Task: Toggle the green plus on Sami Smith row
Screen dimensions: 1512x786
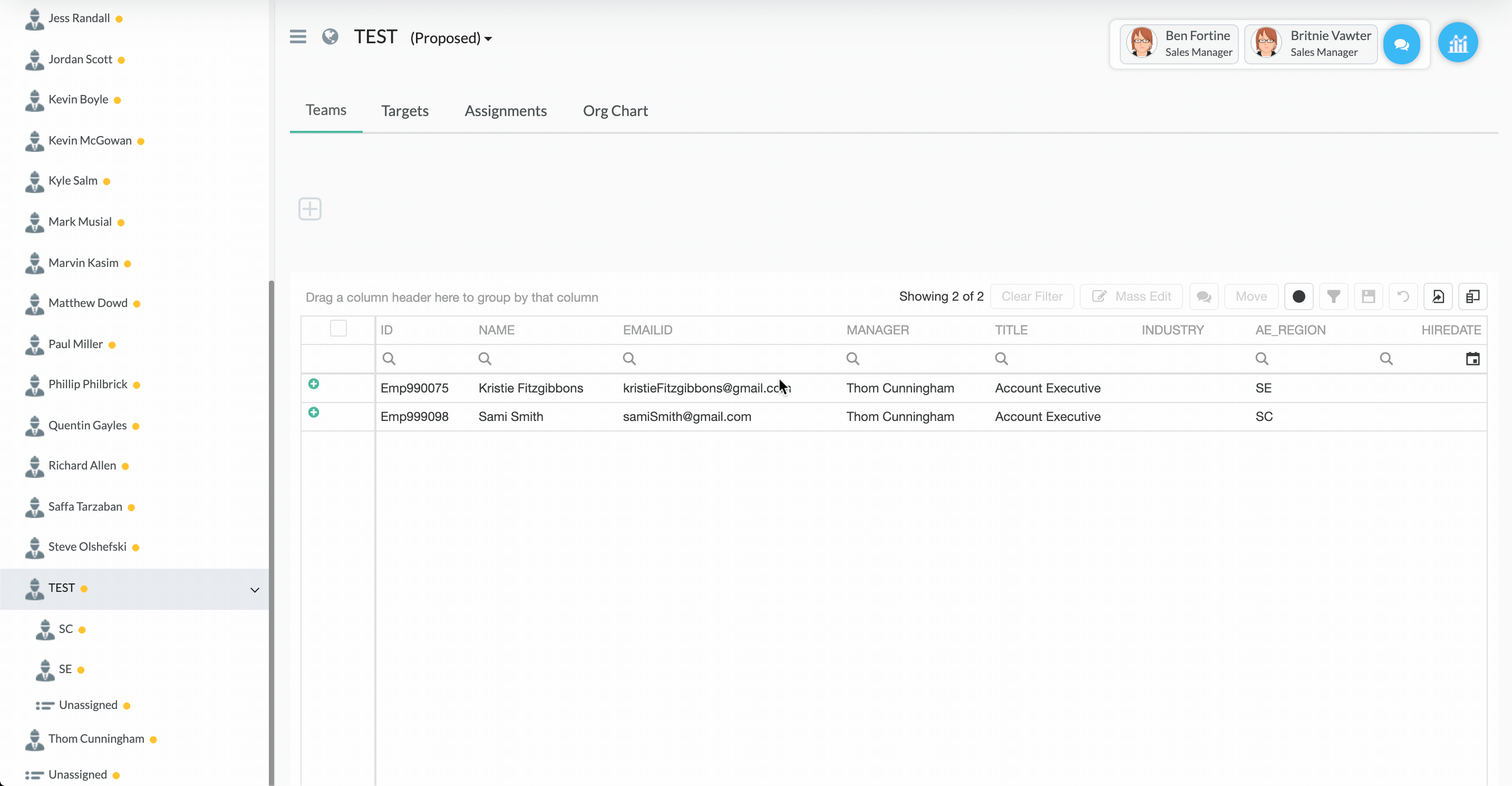Action: tap(314, 413)
